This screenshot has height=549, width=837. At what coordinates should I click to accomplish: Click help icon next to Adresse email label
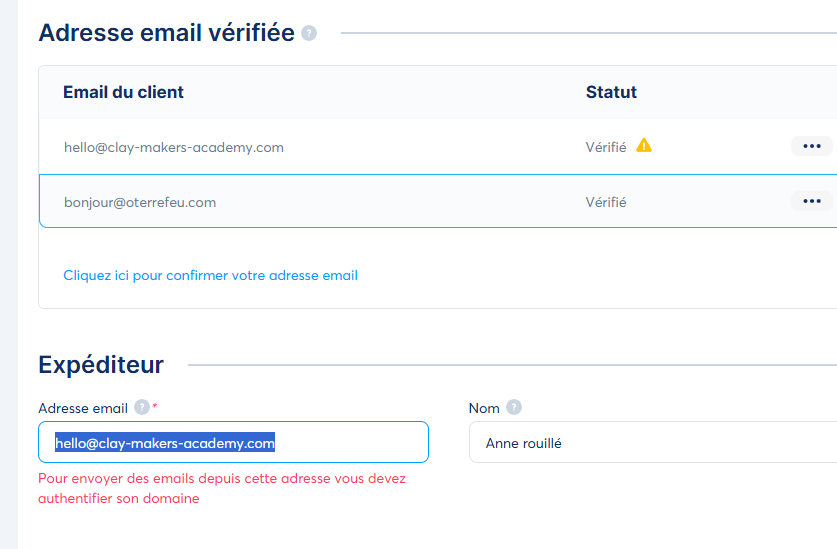pos(141,407)
